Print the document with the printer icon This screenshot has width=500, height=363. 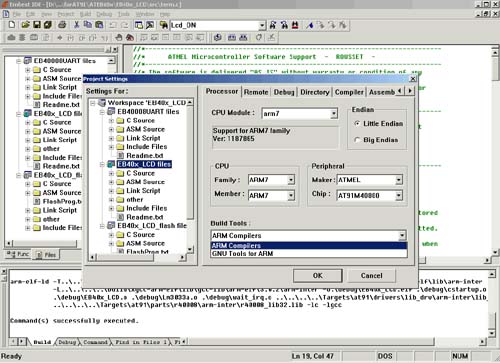pos(62,25)
